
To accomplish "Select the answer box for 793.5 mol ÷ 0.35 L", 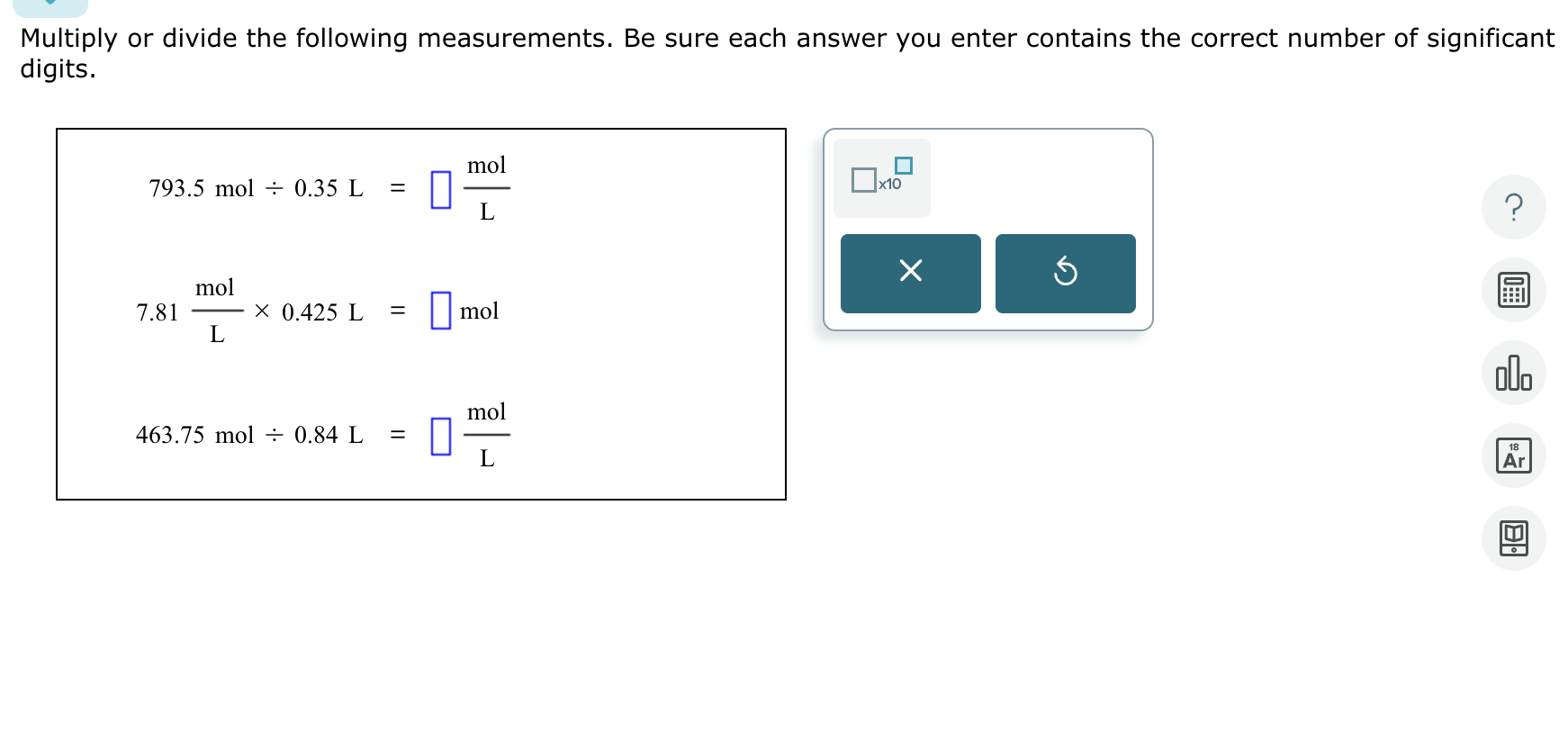I will (440, 187).
